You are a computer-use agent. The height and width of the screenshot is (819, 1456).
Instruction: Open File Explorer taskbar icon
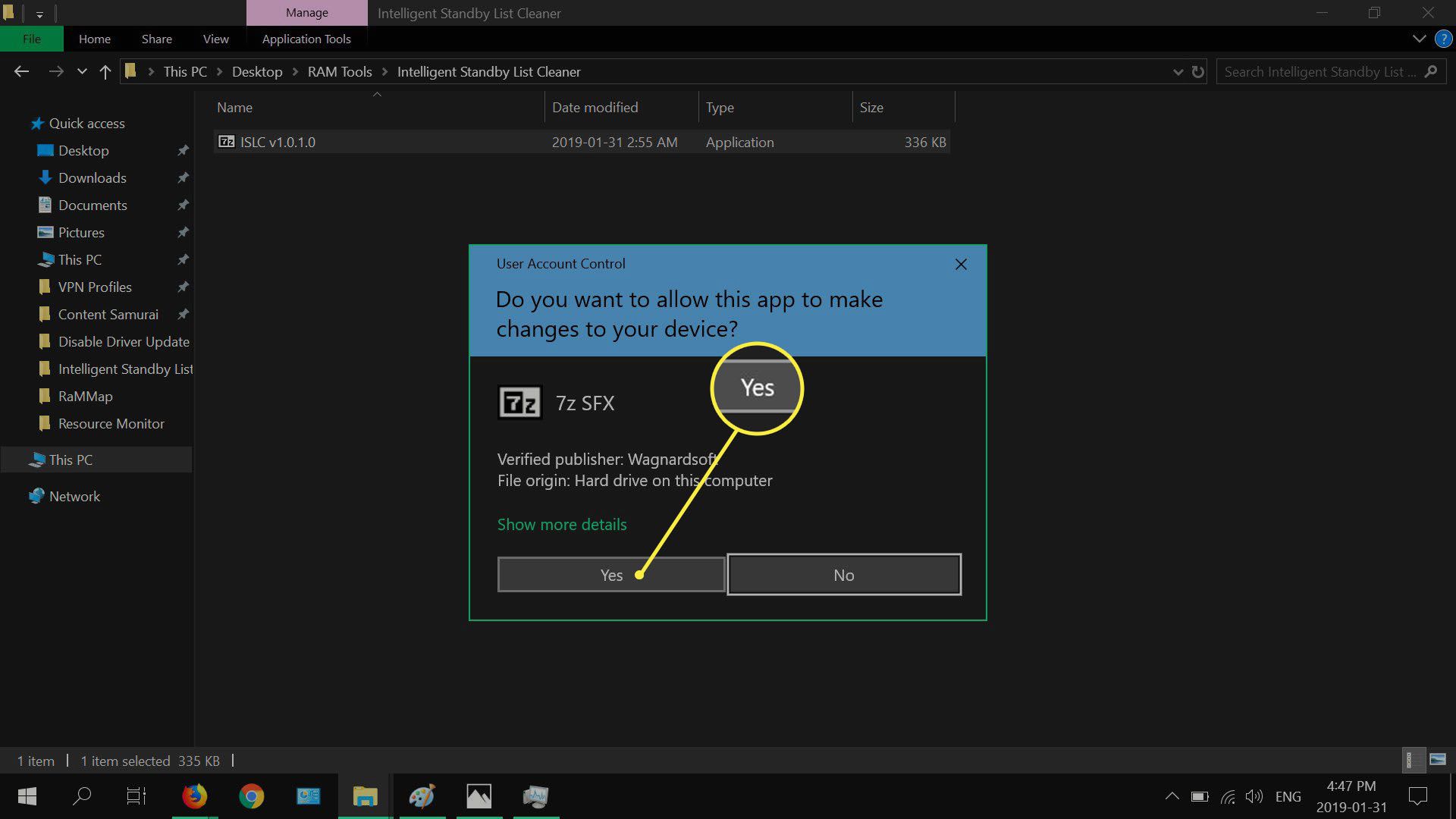click(x=365, y=796)
